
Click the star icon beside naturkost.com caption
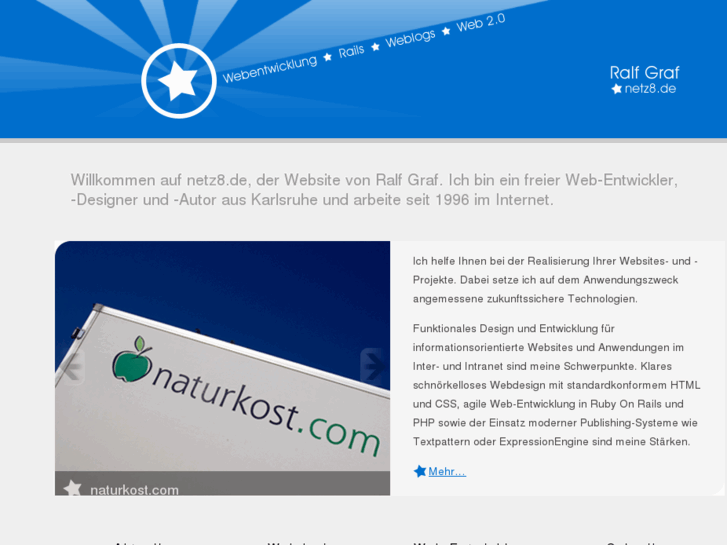coord(72,488)
